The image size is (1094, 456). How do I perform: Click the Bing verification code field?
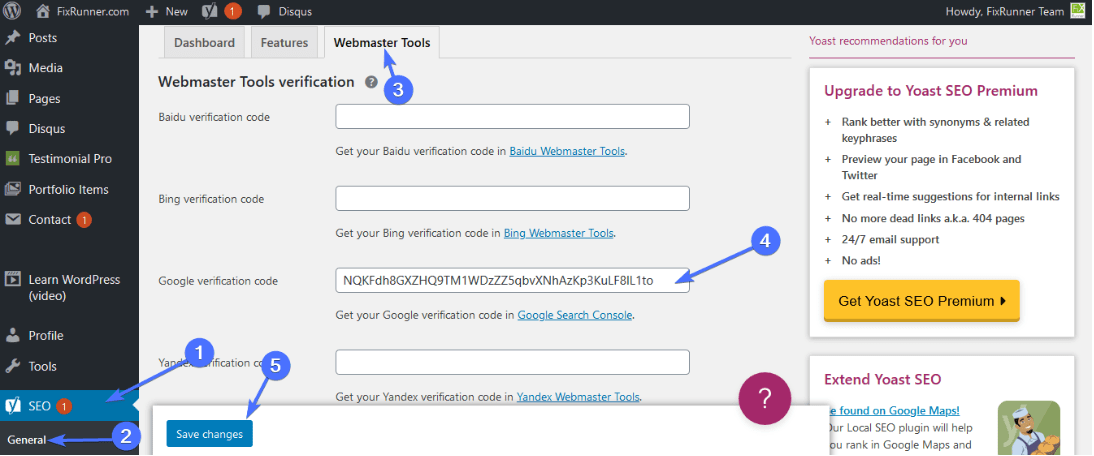click(512, 198)
